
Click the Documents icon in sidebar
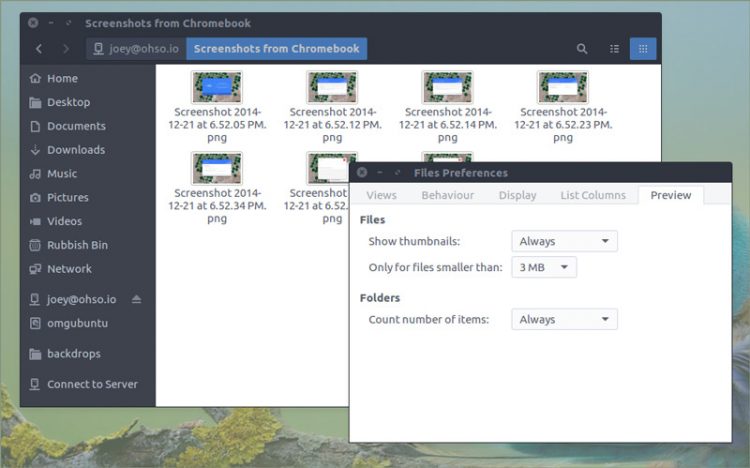(x=35, y=126)
